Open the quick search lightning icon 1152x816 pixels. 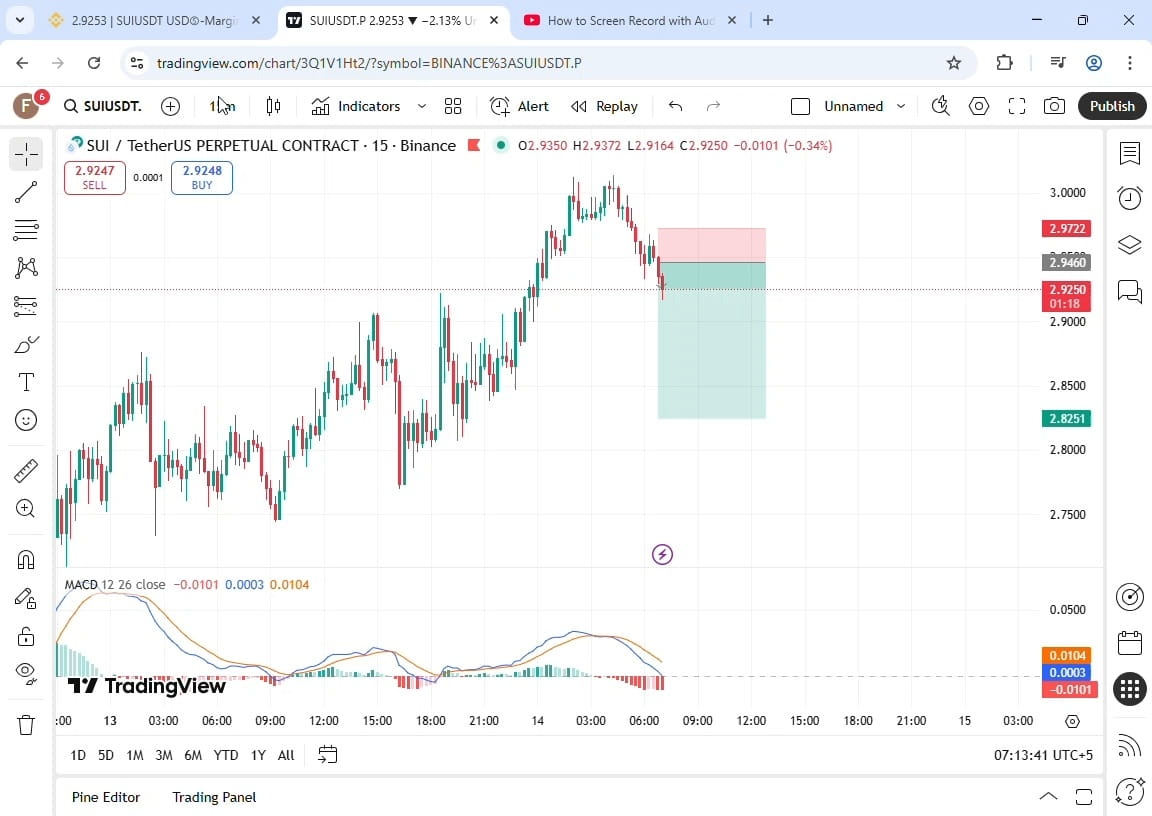[x=940, y=106]
